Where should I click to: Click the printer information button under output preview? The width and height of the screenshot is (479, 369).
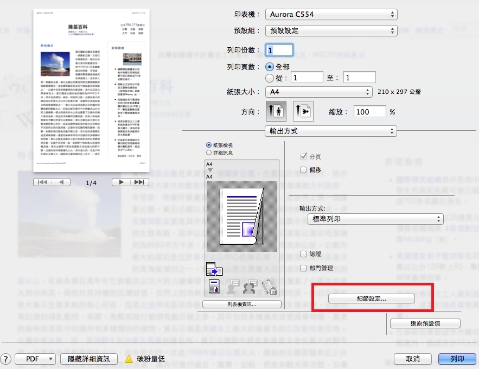(242, 304)
